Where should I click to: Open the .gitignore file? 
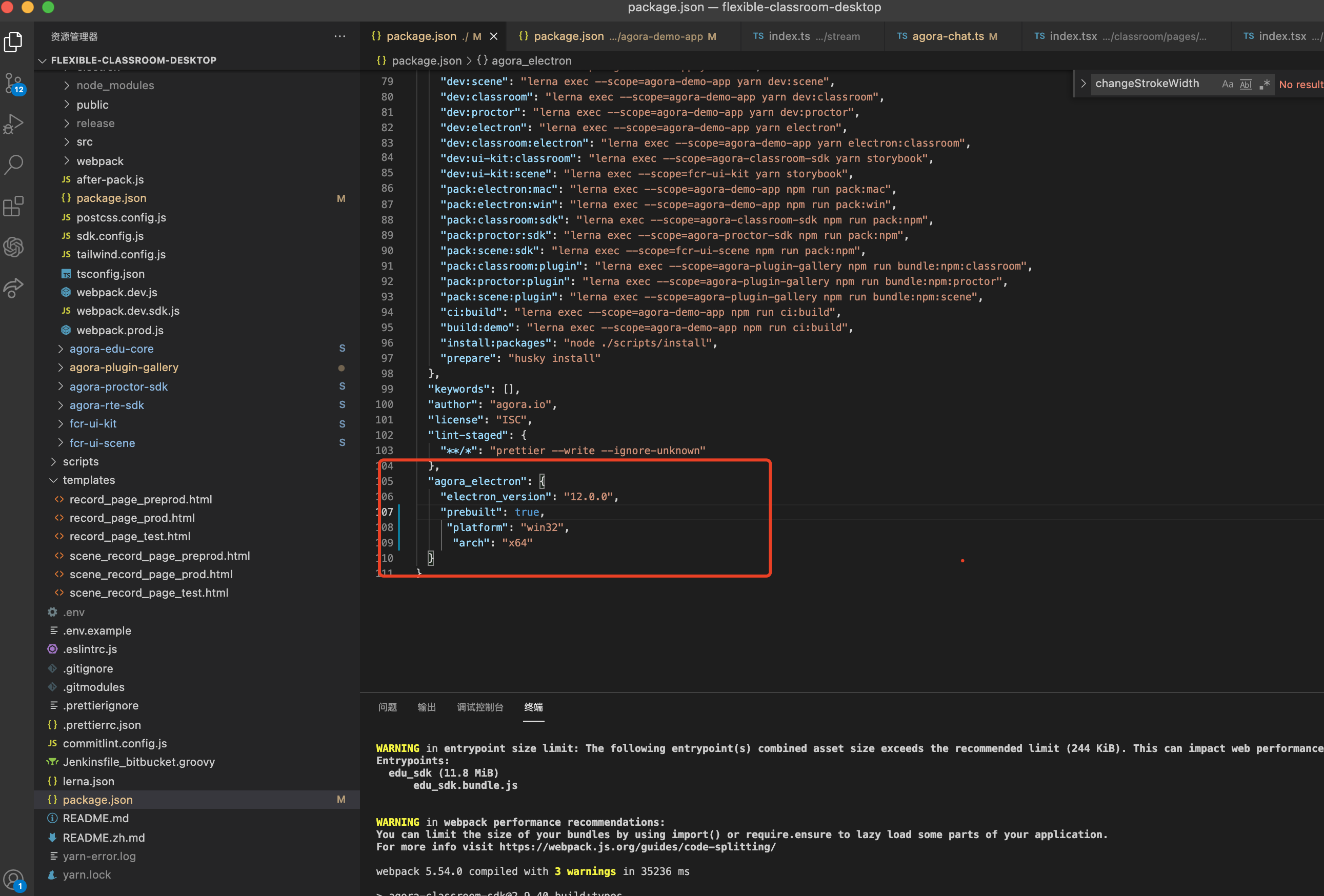click(88, 668)
